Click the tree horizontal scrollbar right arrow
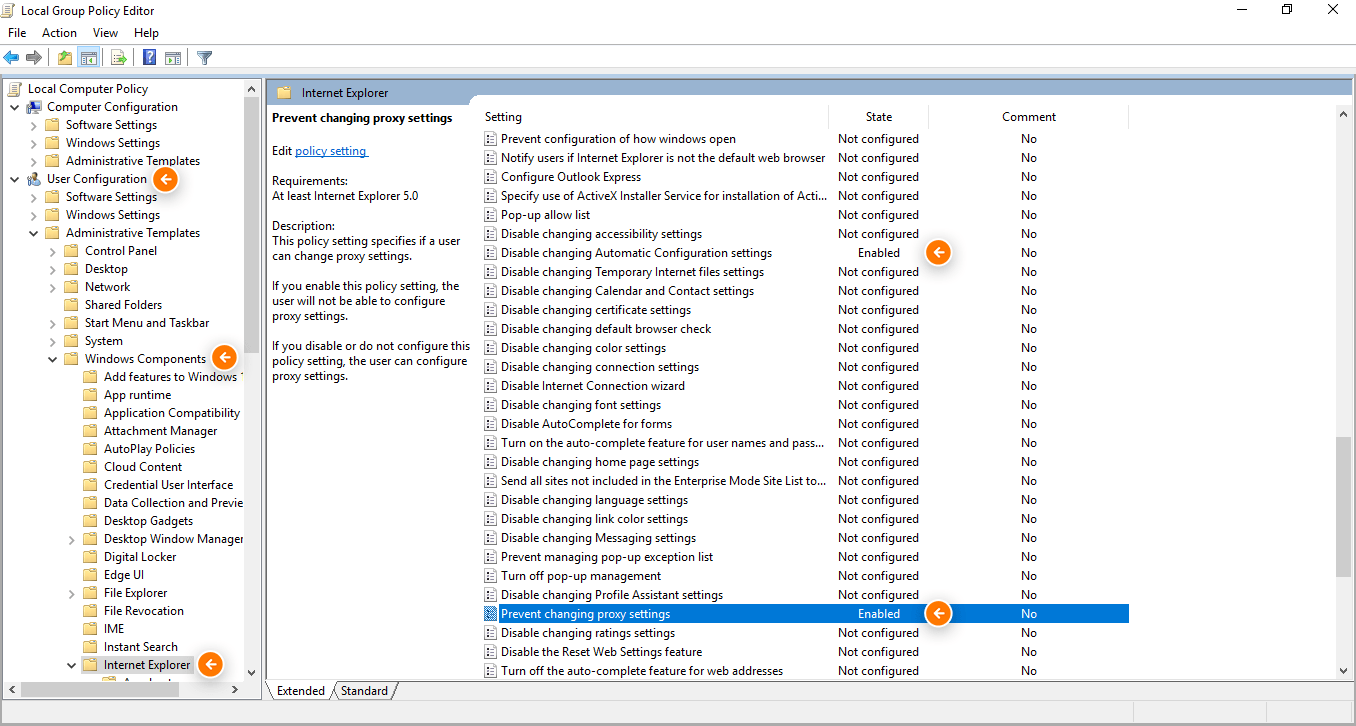Screen dimensions: 1356x726 (x=235, y=690)
